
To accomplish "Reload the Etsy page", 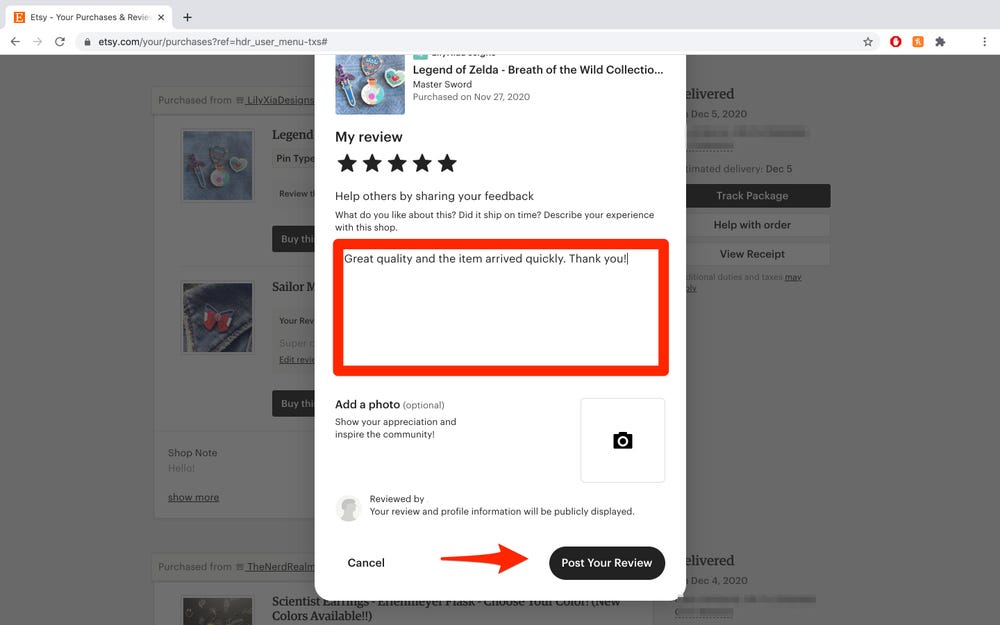I will coord(60,41).
